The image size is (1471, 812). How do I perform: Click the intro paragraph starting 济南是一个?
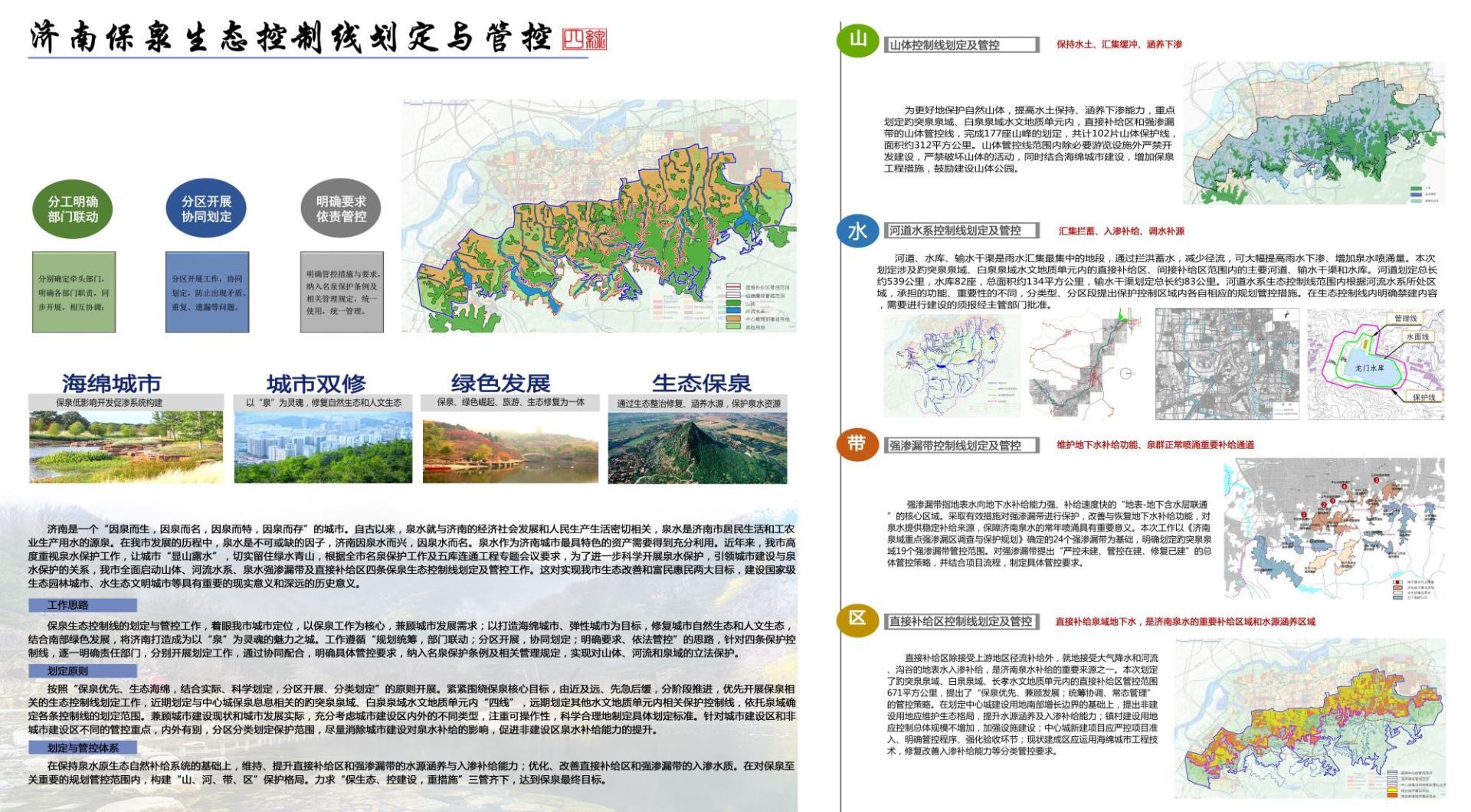411,556
